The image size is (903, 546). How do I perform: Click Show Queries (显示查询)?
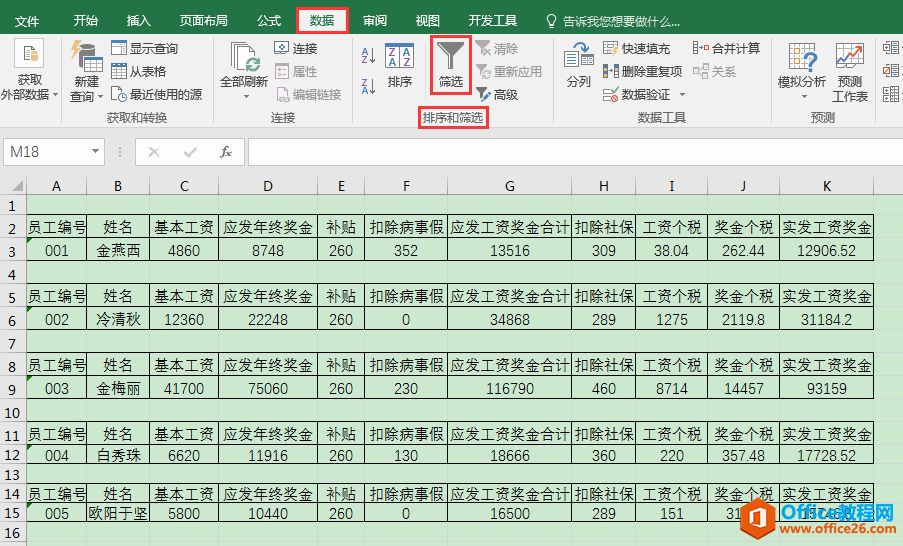click(144, 49)
